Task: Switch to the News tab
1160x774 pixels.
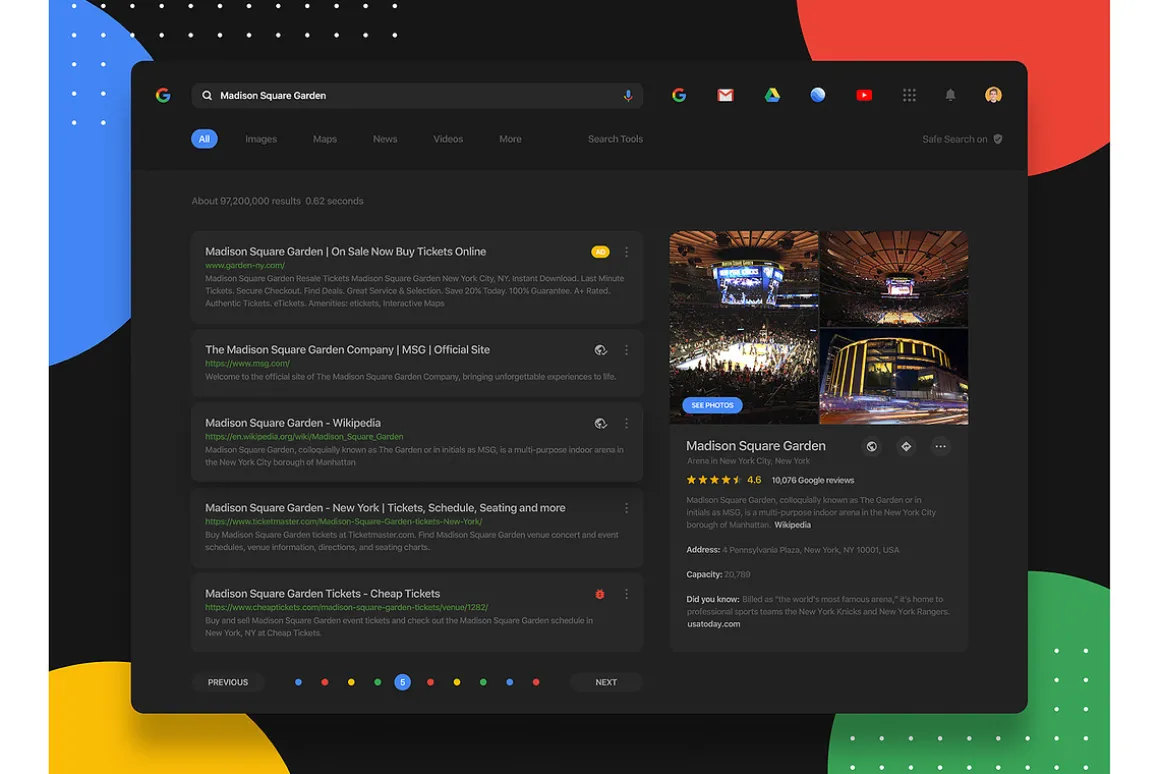Action: 385,139
